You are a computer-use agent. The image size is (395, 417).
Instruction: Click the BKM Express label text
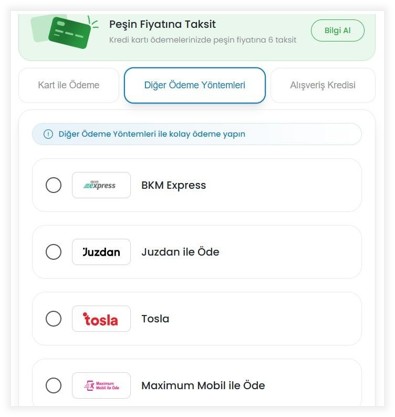174,185
